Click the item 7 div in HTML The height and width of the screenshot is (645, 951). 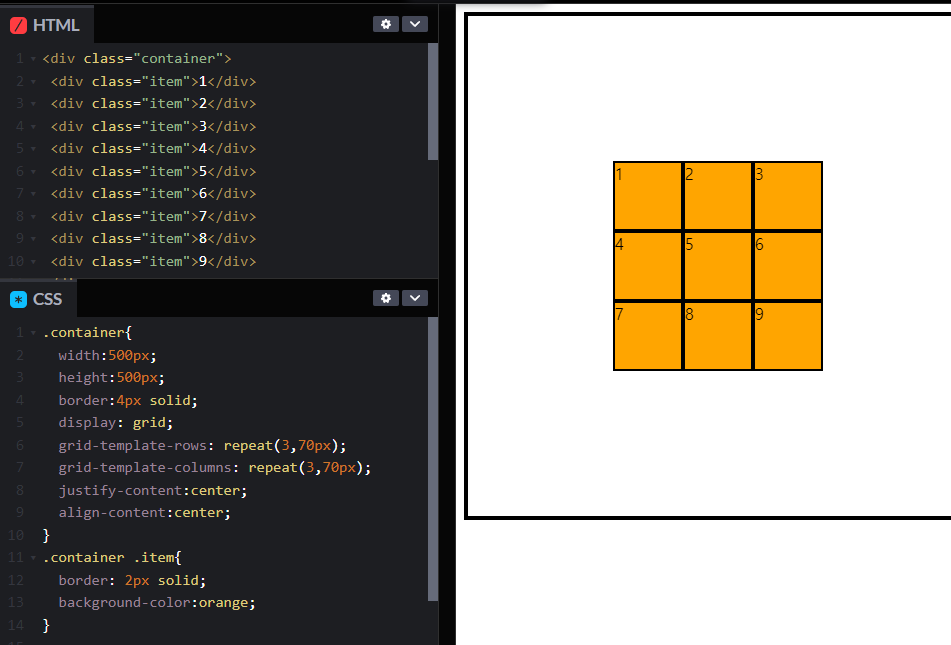tap(153, 217)
